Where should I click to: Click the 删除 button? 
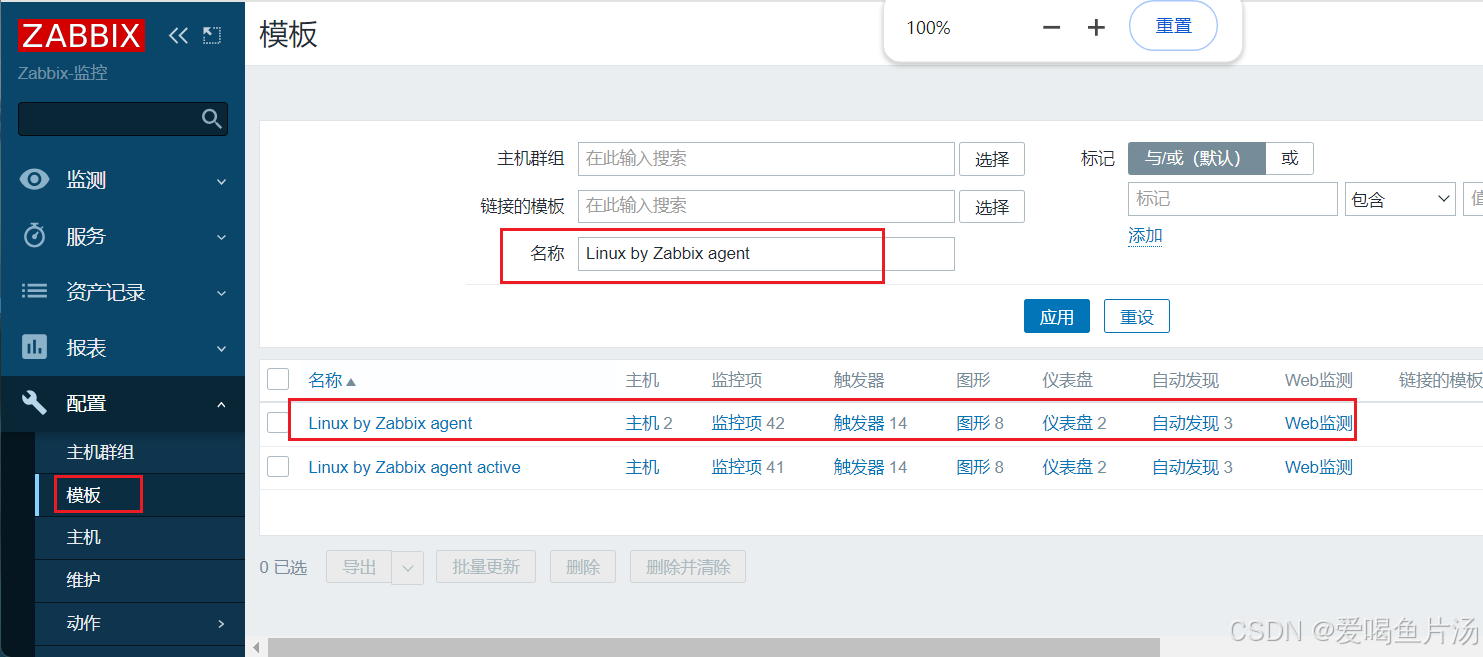pos(582,567)
